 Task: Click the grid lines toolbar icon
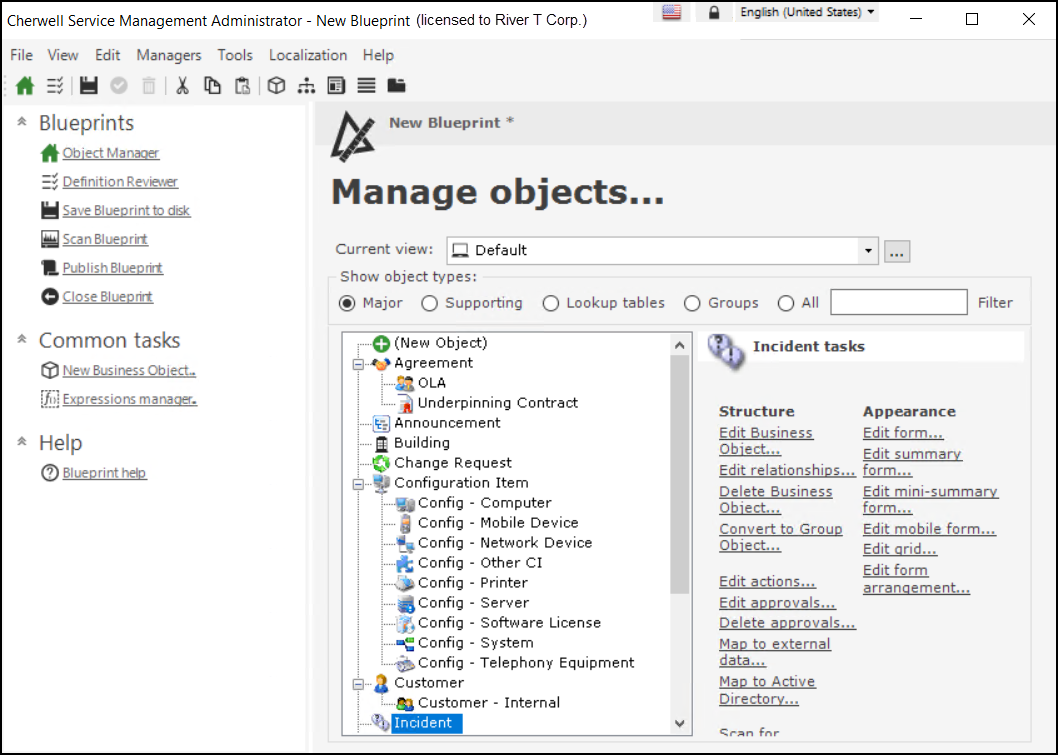pos(366,86)
